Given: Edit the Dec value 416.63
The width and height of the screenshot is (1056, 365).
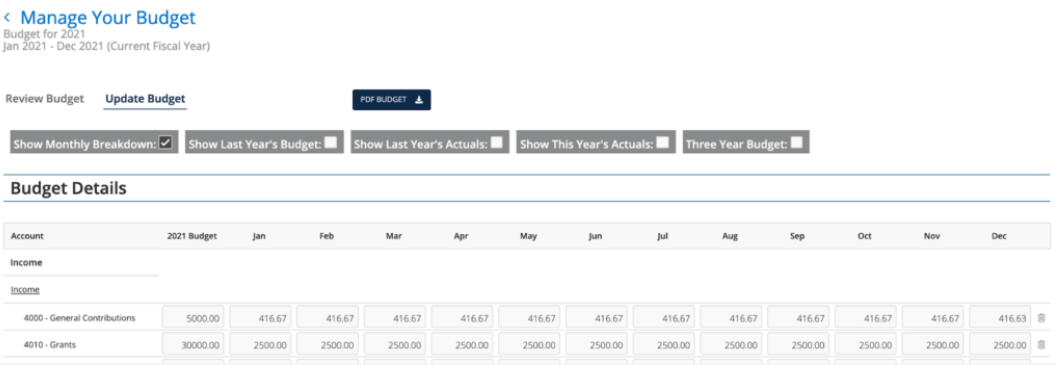Looking at the screenshot, I should tap(1000, 318).
